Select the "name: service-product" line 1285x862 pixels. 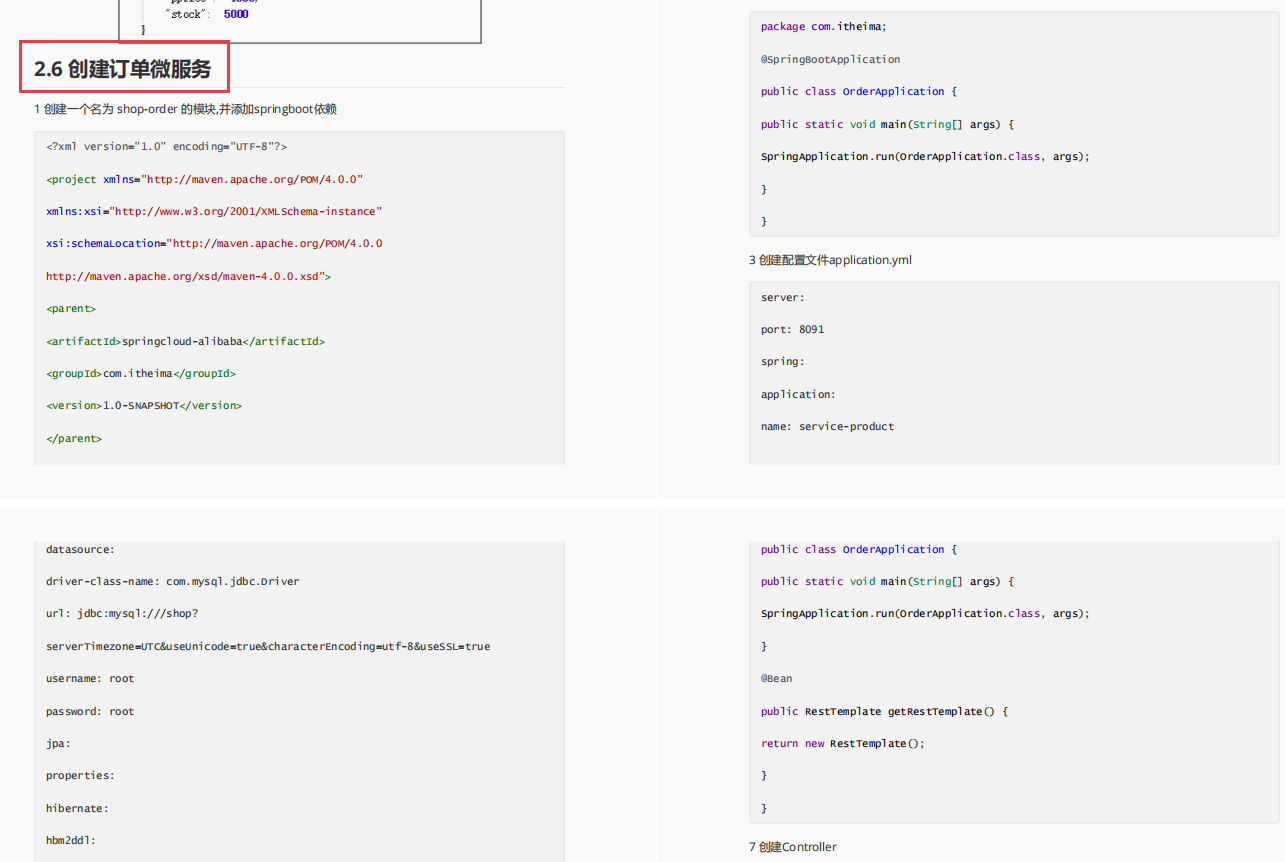pyautogui.click(x=827, y=426)
